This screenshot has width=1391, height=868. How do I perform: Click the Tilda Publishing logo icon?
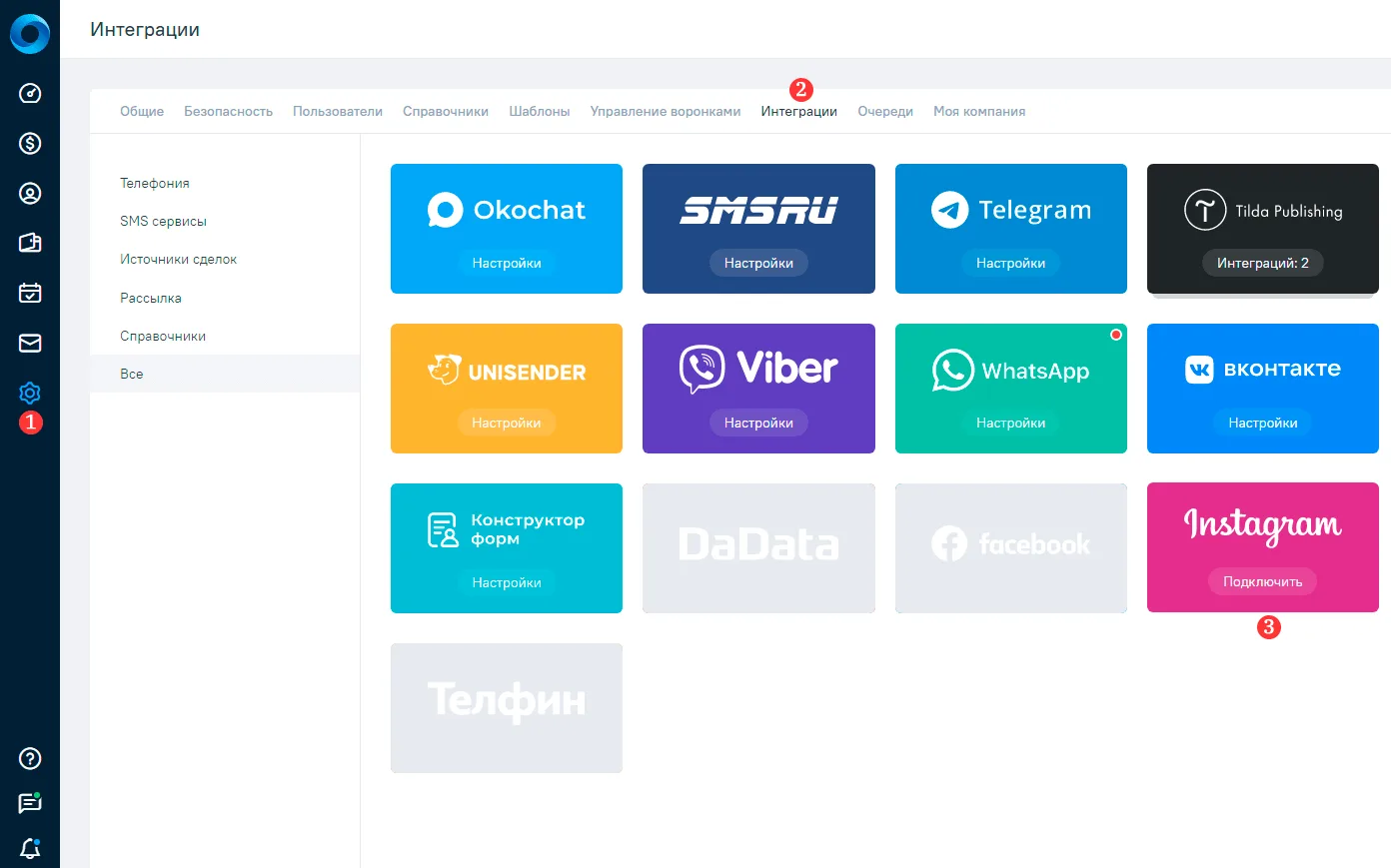pyautogui.click(x=1205, y=211)
